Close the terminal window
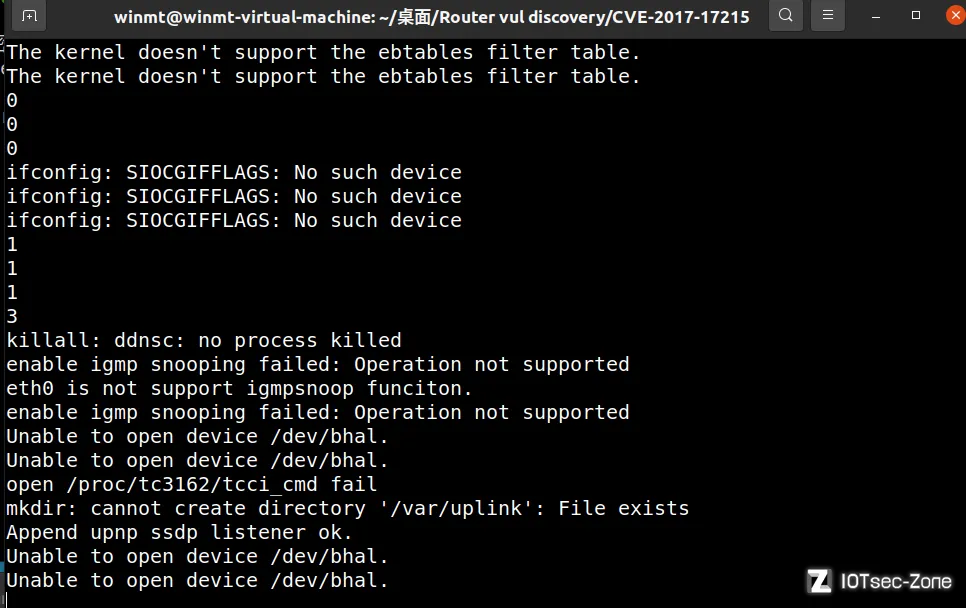Image resolution: width=966 pixels, height=608 pixels. click(956, 15)
